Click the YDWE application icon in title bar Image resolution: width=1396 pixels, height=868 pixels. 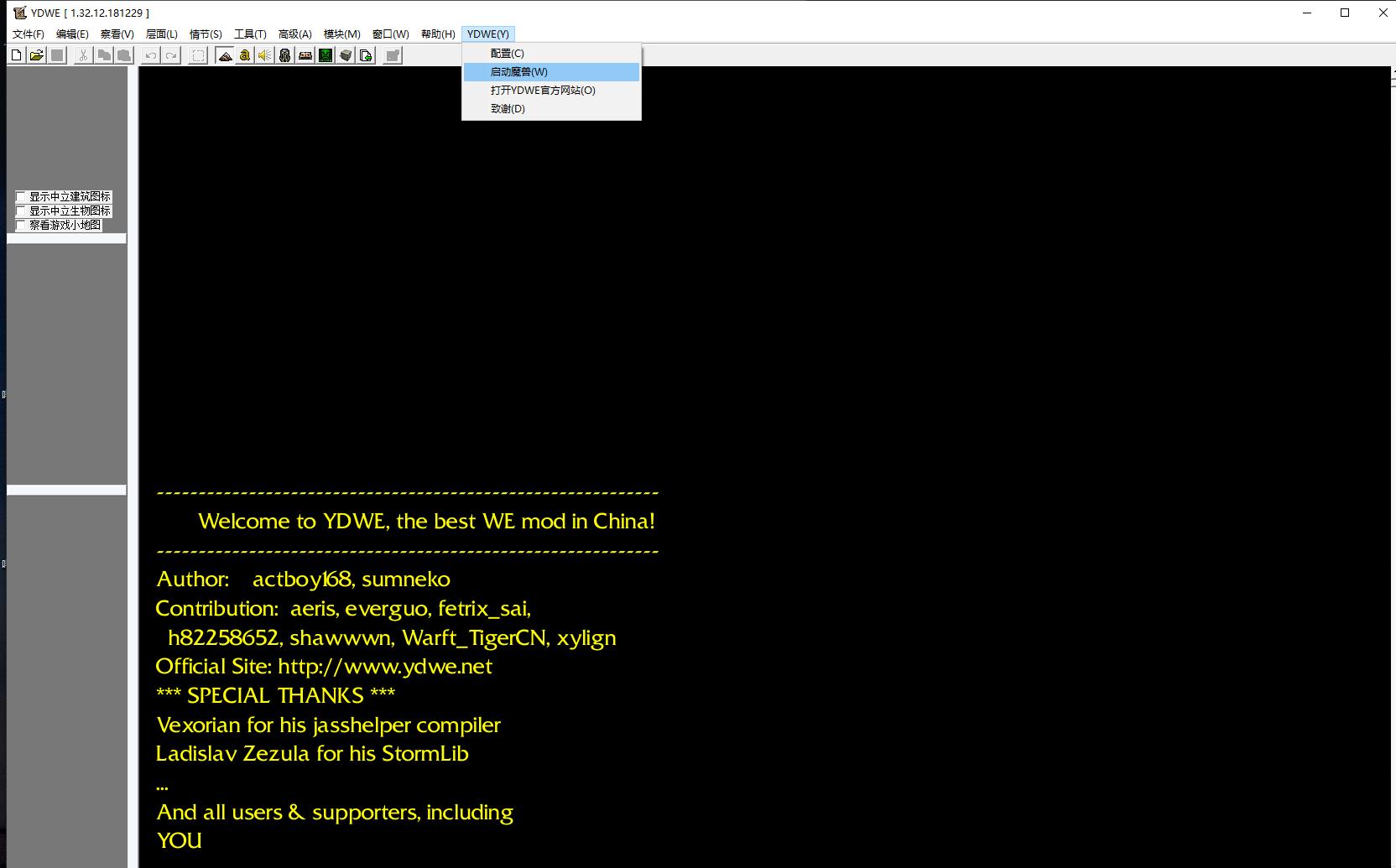point(20,13)
